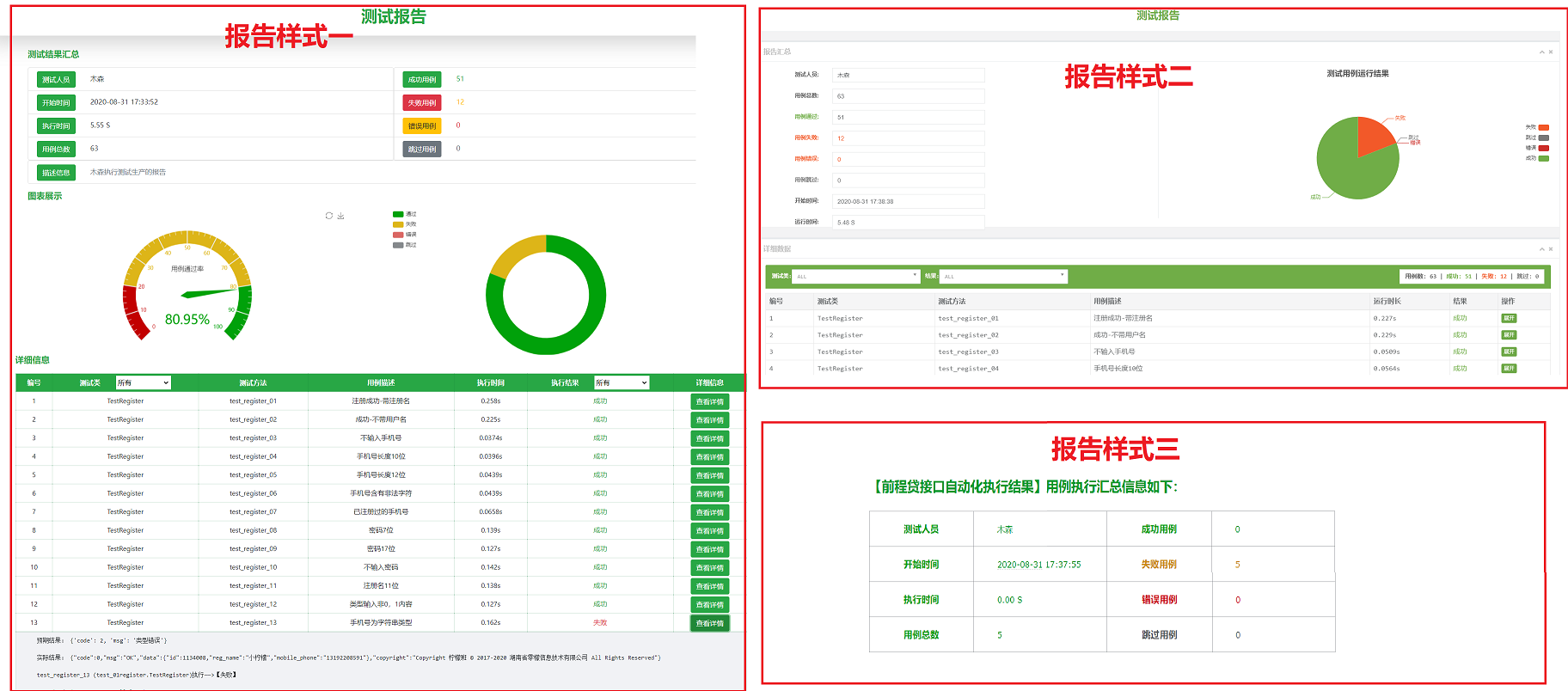The image size is (1568, 691).
Task: Collapse the 详细数据 panel with chevron icon
Action: (1541, 249)
